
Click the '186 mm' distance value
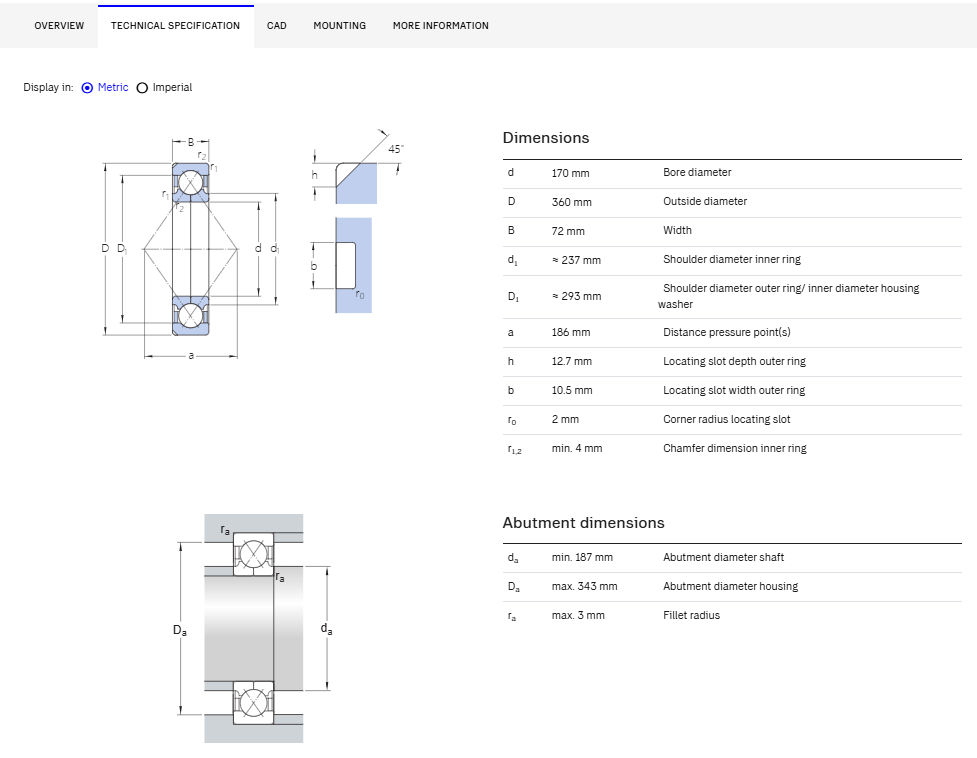click(x=571, y=333)
